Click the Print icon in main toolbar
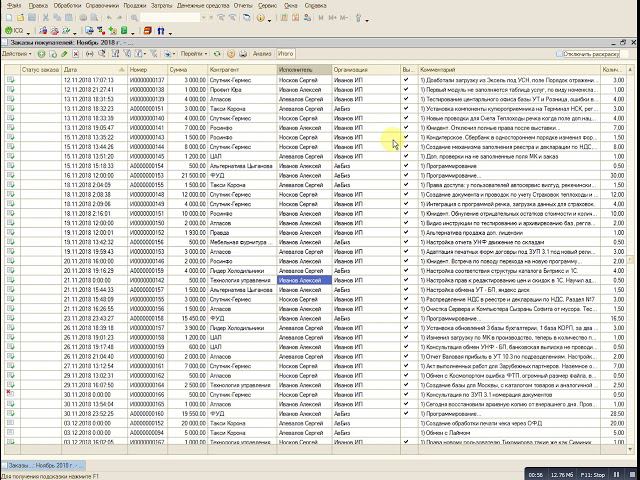This screenshot has width=640, height=480. coord(83,18)
